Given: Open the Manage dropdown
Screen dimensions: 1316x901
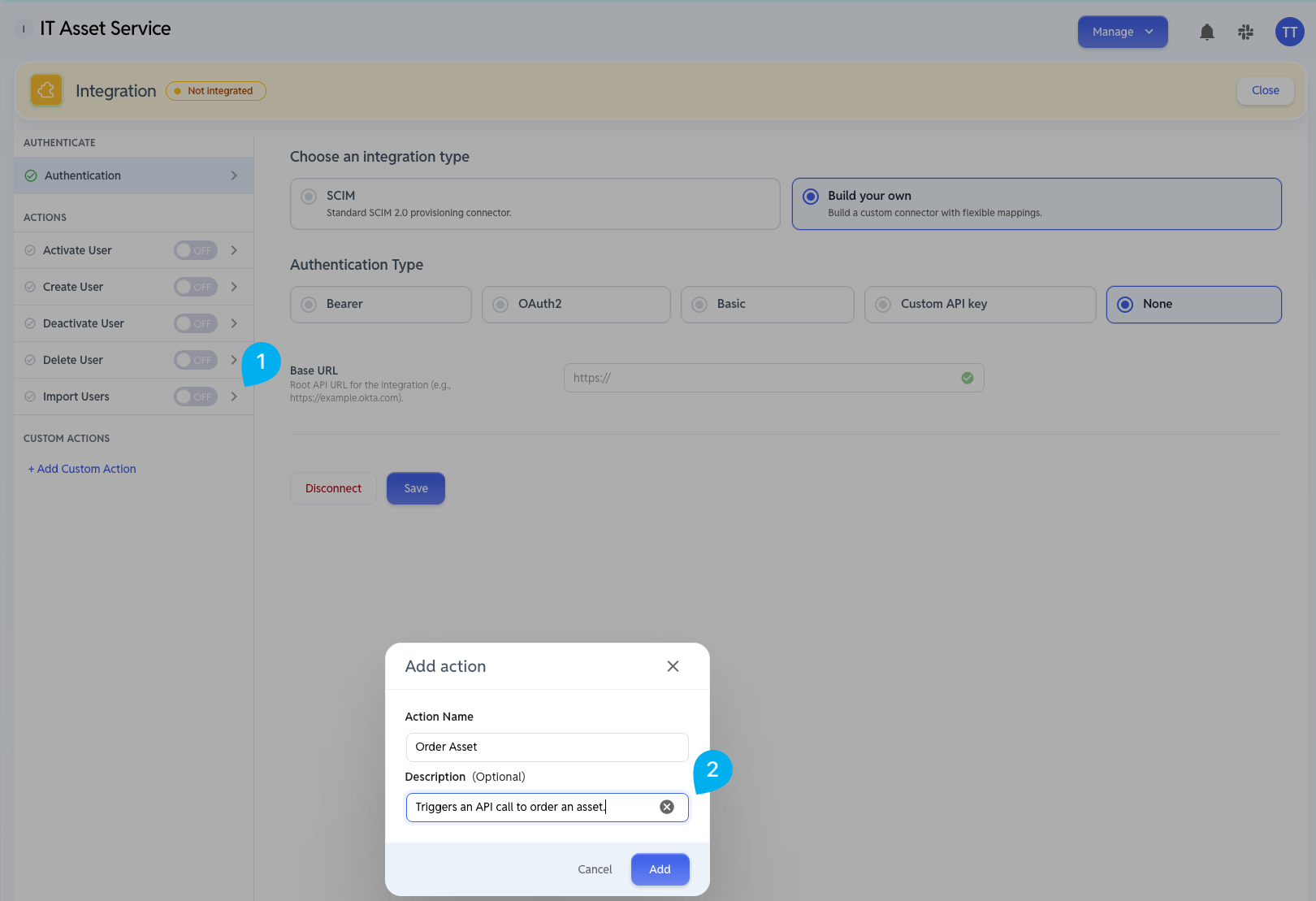Looking at the screenshot, I should click(1123, 32).
